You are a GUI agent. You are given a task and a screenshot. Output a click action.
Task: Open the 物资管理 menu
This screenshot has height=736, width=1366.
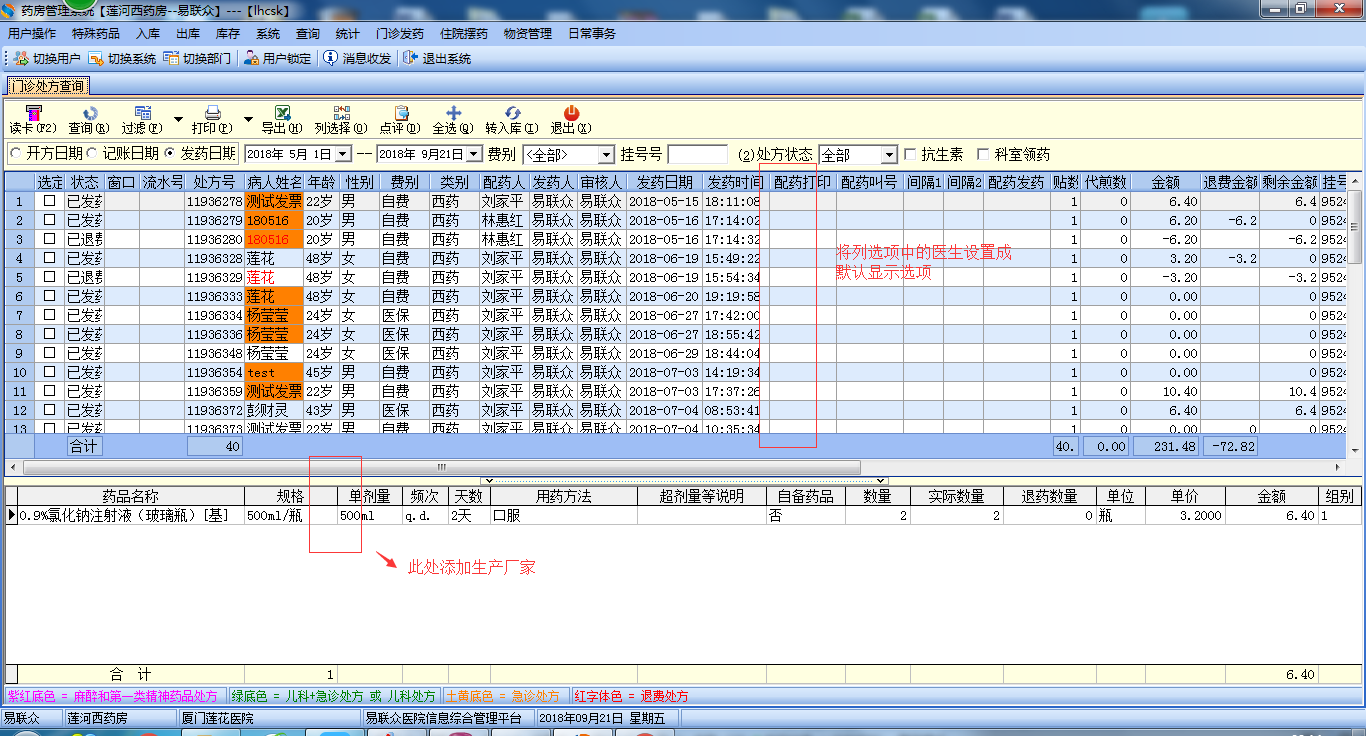pos(528,33)
